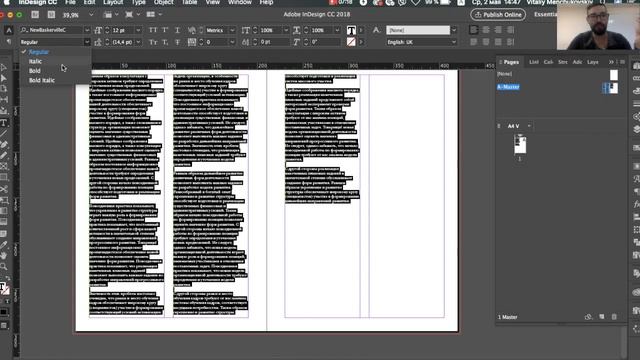Click the tracking value field
Screen dimensions: 640x360
(x=216, y=42)
